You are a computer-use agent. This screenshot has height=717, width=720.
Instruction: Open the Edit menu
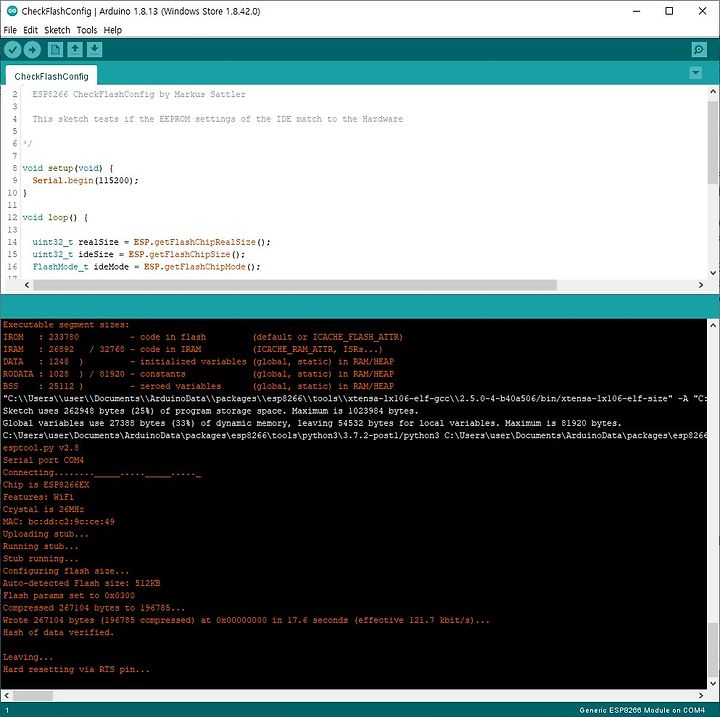(x=30, y=30)
